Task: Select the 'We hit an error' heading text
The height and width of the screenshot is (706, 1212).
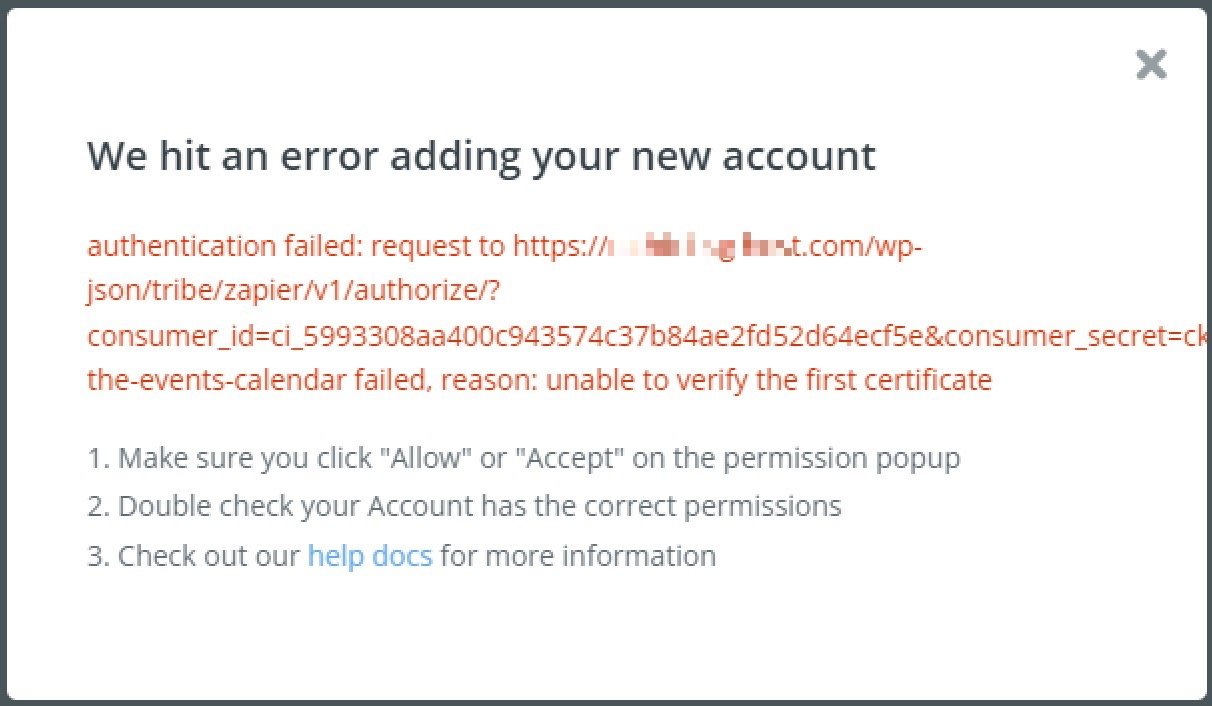Action: (480, 155)
